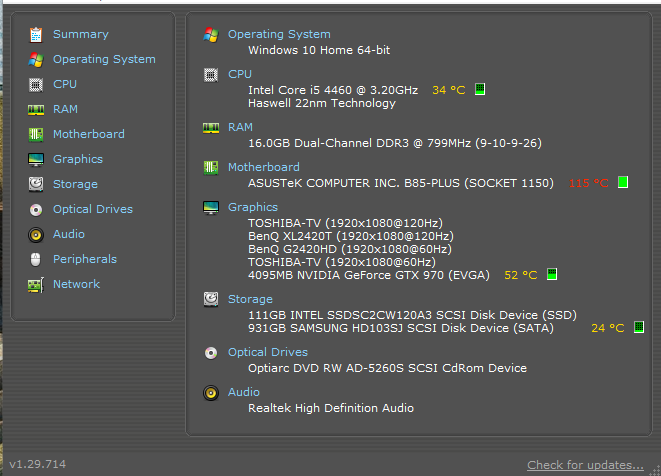Click the Windows 10 Home 64-bit text

pos(319,50)
